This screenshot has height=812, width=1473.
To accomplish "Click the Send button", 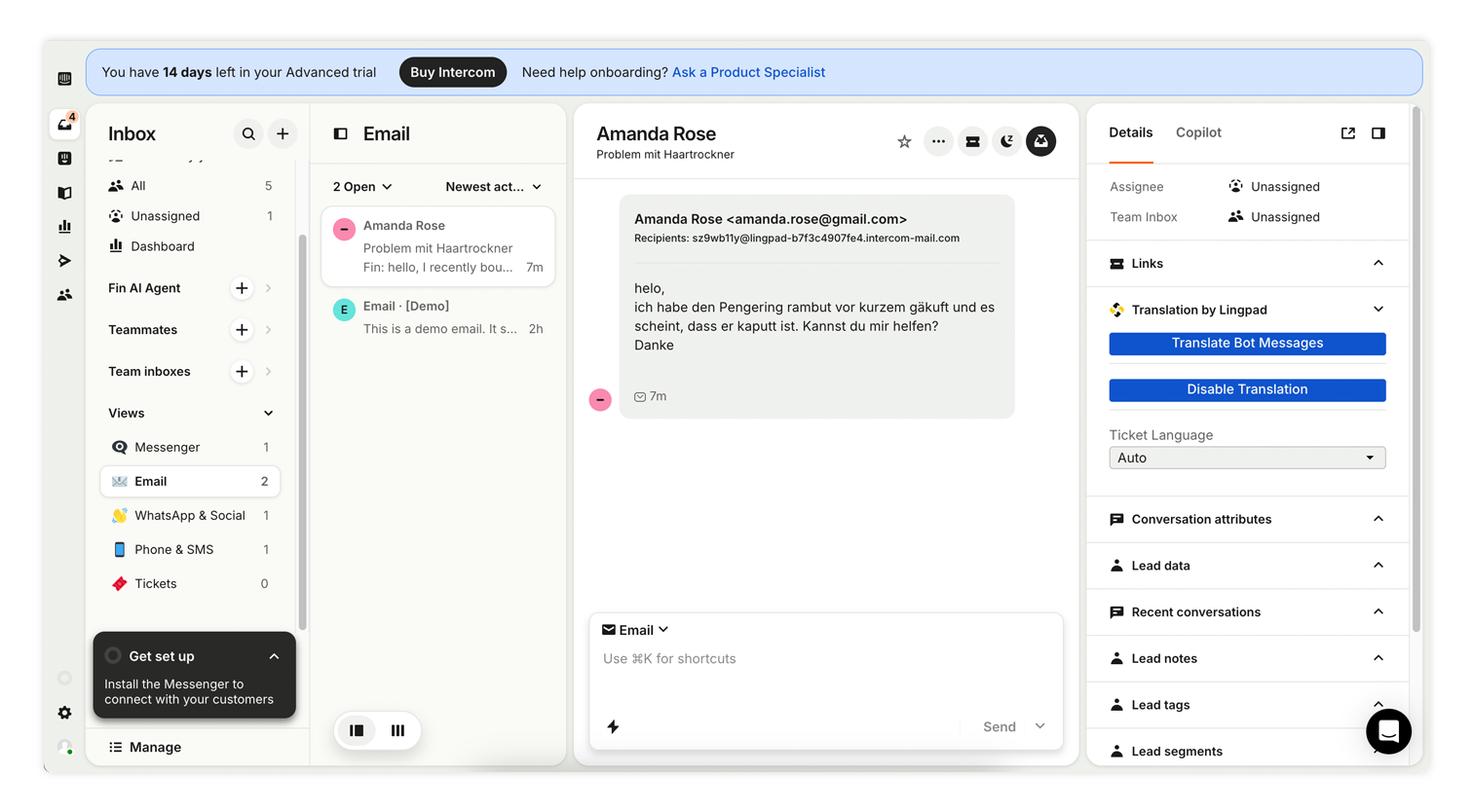I will click(x=1000, y=727).
